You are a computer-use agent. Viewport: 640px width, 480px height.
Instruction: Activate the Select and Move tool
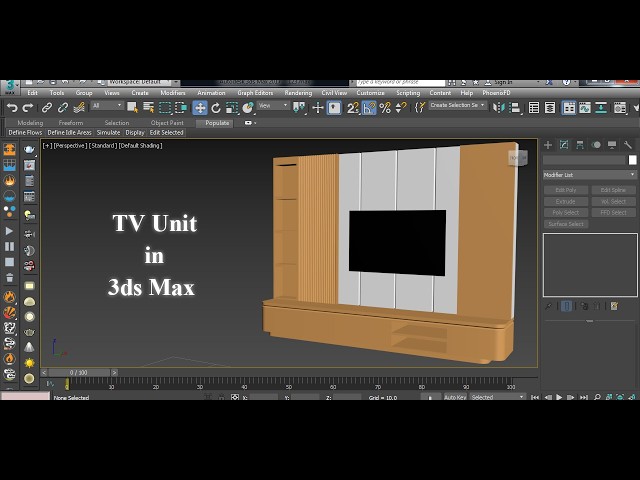tap(200, 108)
